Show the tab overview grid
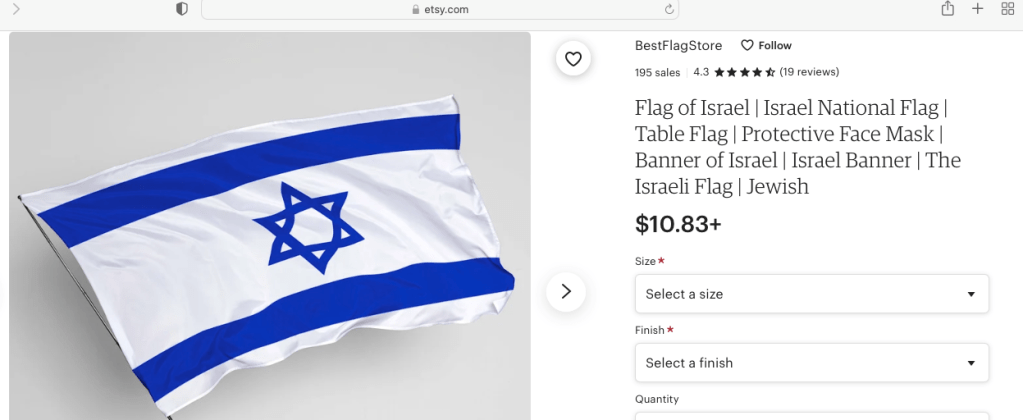Screen dimensions: 1023x420 click(x=1007, y=9)
